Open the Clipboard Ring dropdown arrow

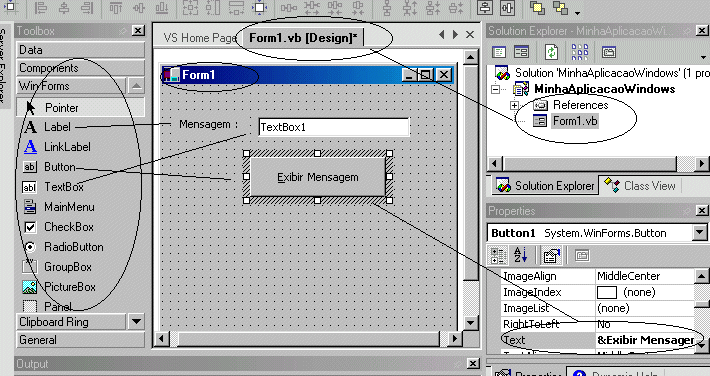(x=136, y=322)
